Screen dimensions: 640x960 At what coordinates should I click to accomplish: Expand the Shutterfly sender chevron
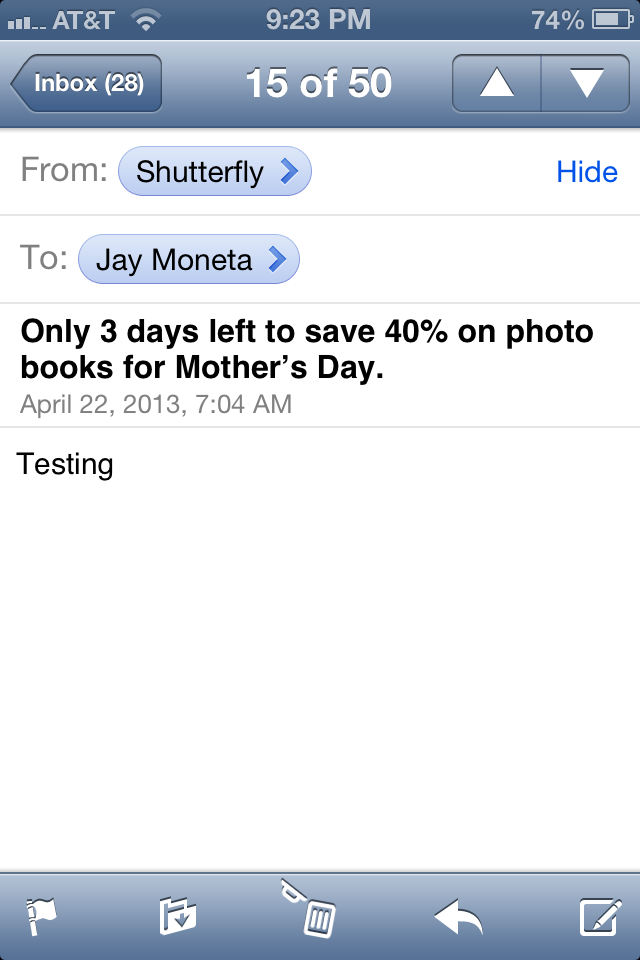(x=289, y=172)
